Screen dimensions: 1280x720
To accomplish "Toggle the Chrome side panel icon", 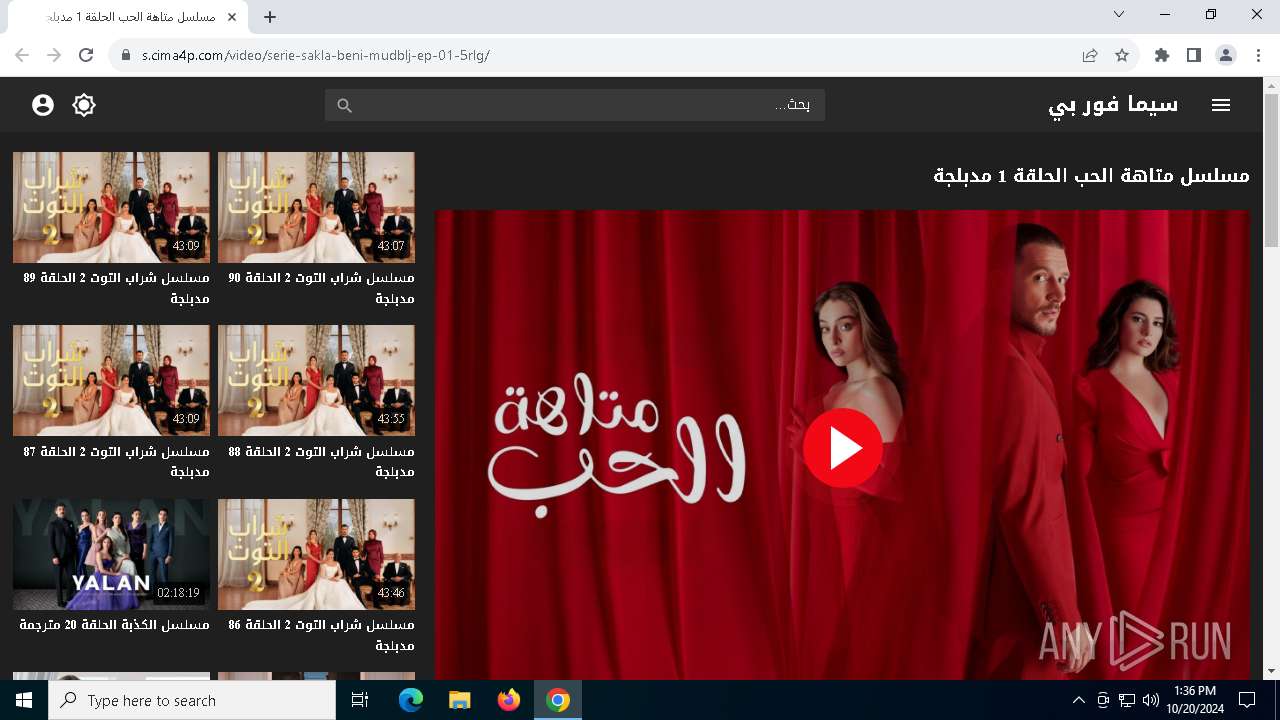I will point(1194,55).
